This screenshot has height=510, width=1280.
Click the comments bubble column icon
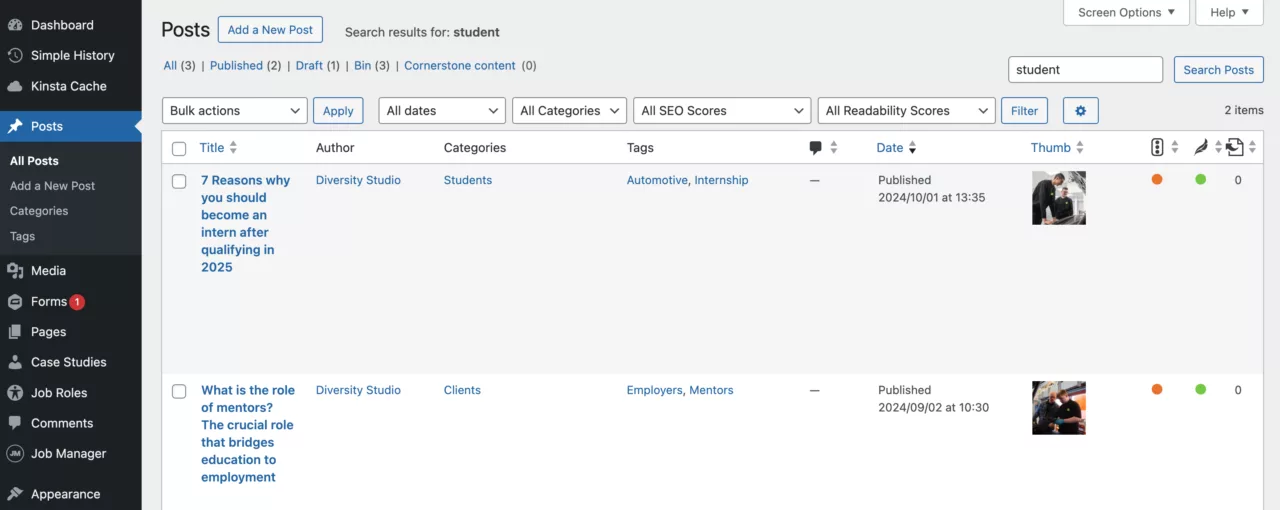tap(815, 148)
